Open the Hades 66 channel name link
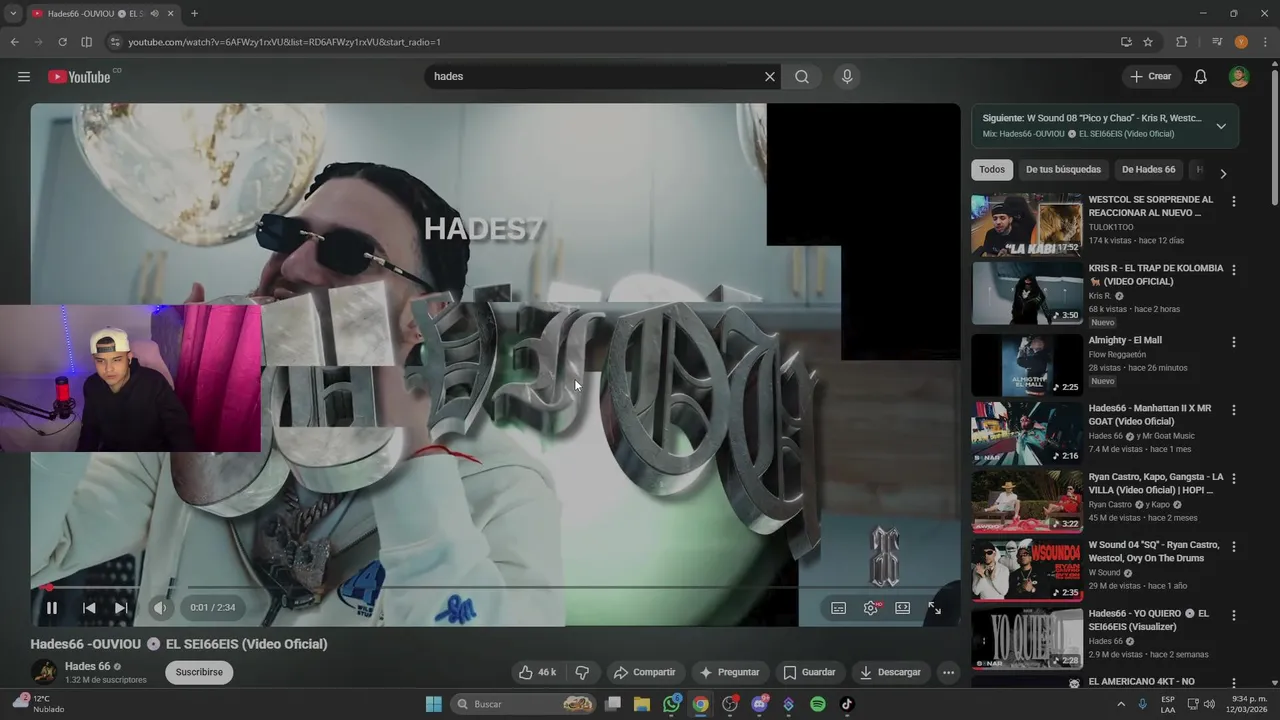The height and width of the screenshot is (720, 1280). (87, 667)
